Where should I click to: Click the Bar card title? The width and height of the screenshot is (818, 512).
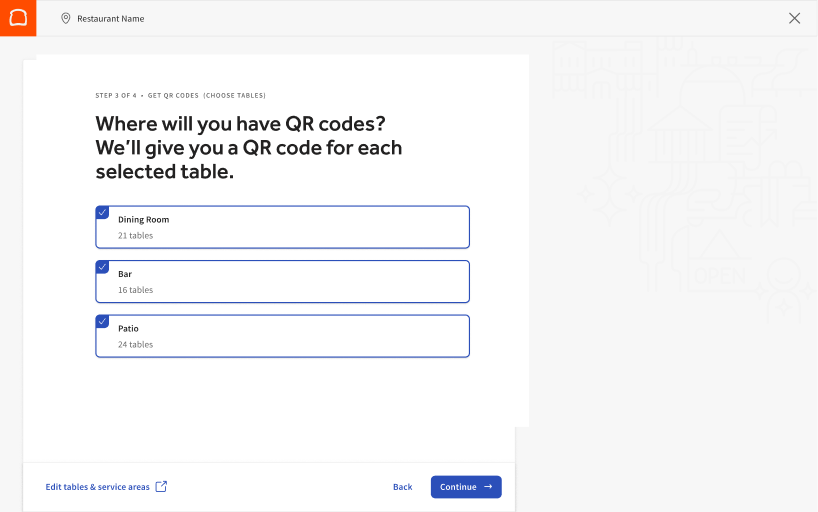pyautogui.click(x=125, y=274)
